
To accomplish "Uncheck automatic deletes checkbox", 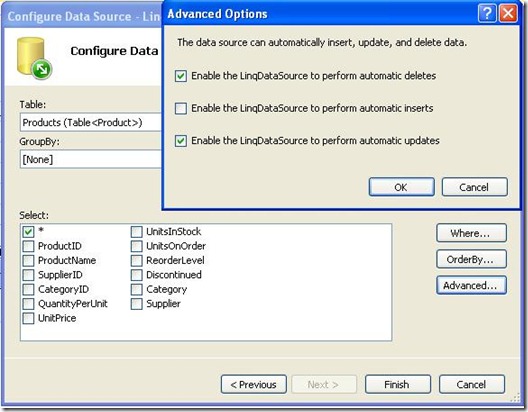I will coord(181,76).
